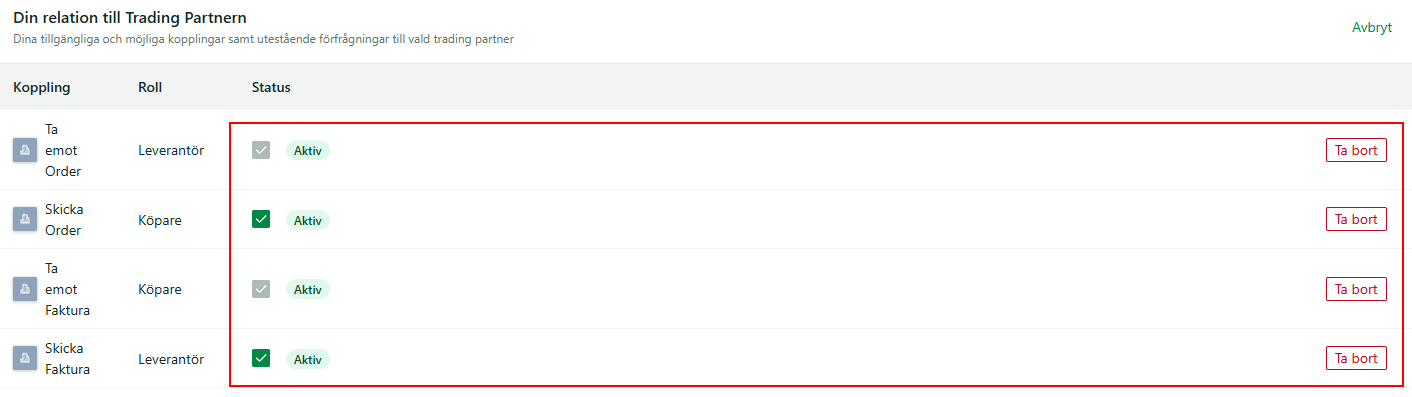Click the Koppling column header

tap(42, 87)
